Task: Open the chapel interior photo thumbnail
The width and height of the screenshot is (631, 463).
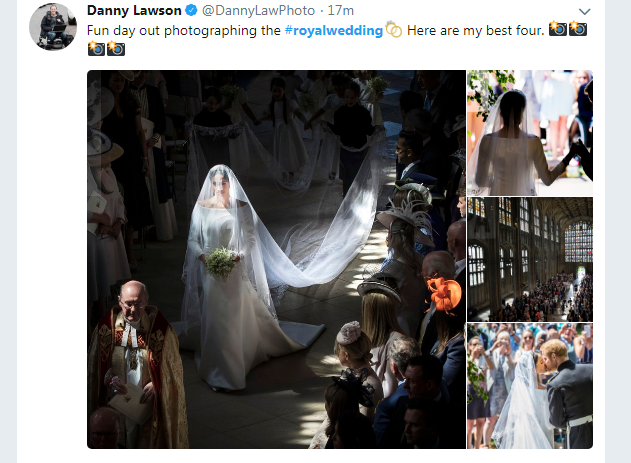Action: pyautogui.click(x=530, y=259)
